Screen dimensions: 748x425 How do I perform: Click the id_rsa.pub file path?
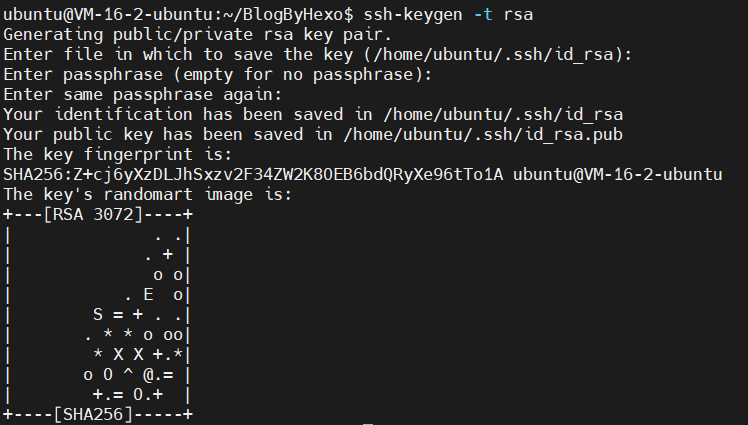pyautogui.click(x=483, y=135)
